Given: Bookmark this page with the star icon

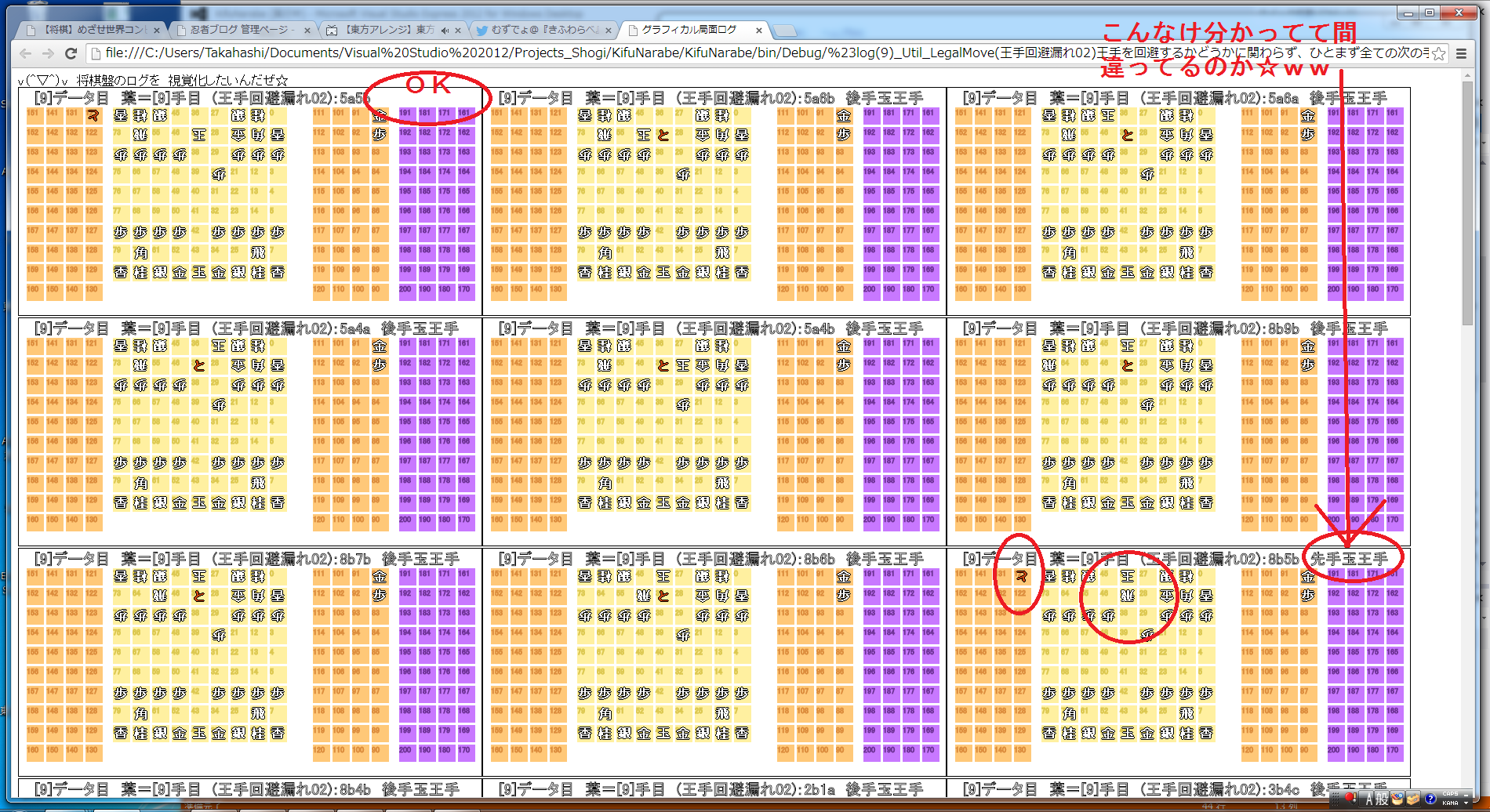Looking at the screenshot, I should pyautogui.click(x=1438, y=53).
